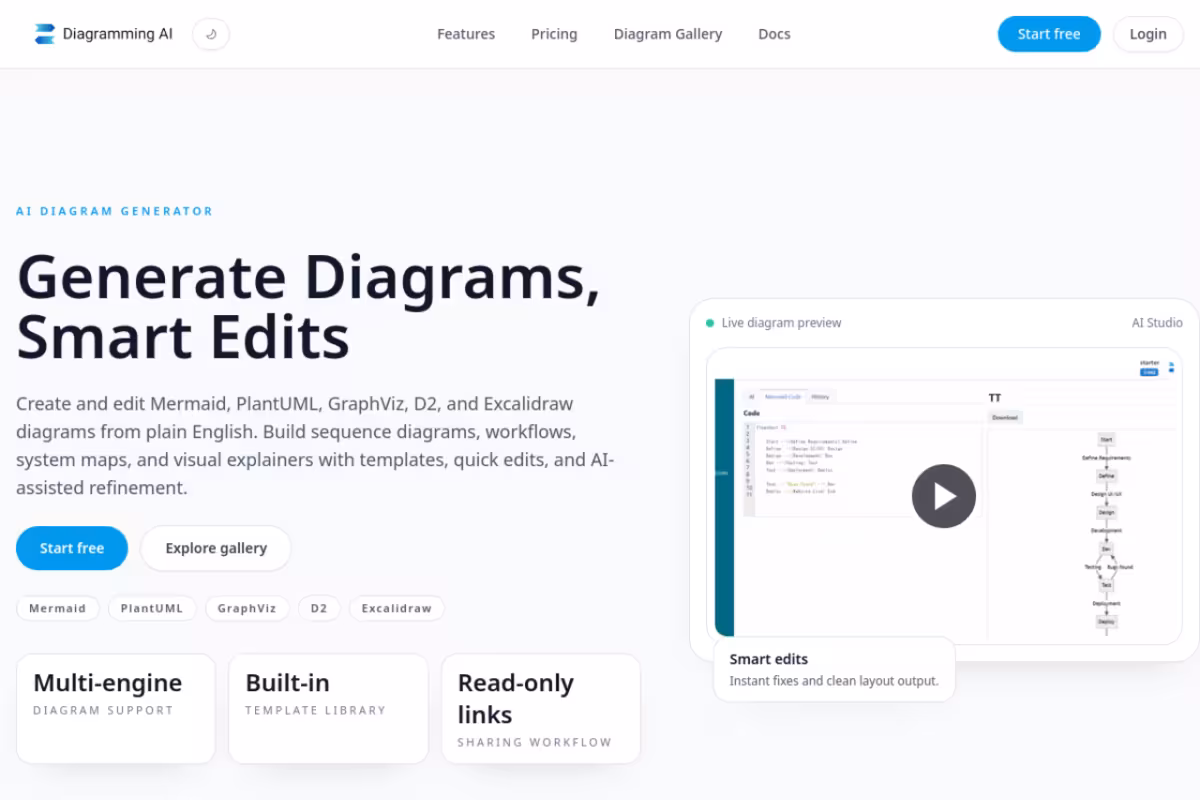Select the PlantUML tag chip
The image size is (1200, 800).
click(152, 608)
